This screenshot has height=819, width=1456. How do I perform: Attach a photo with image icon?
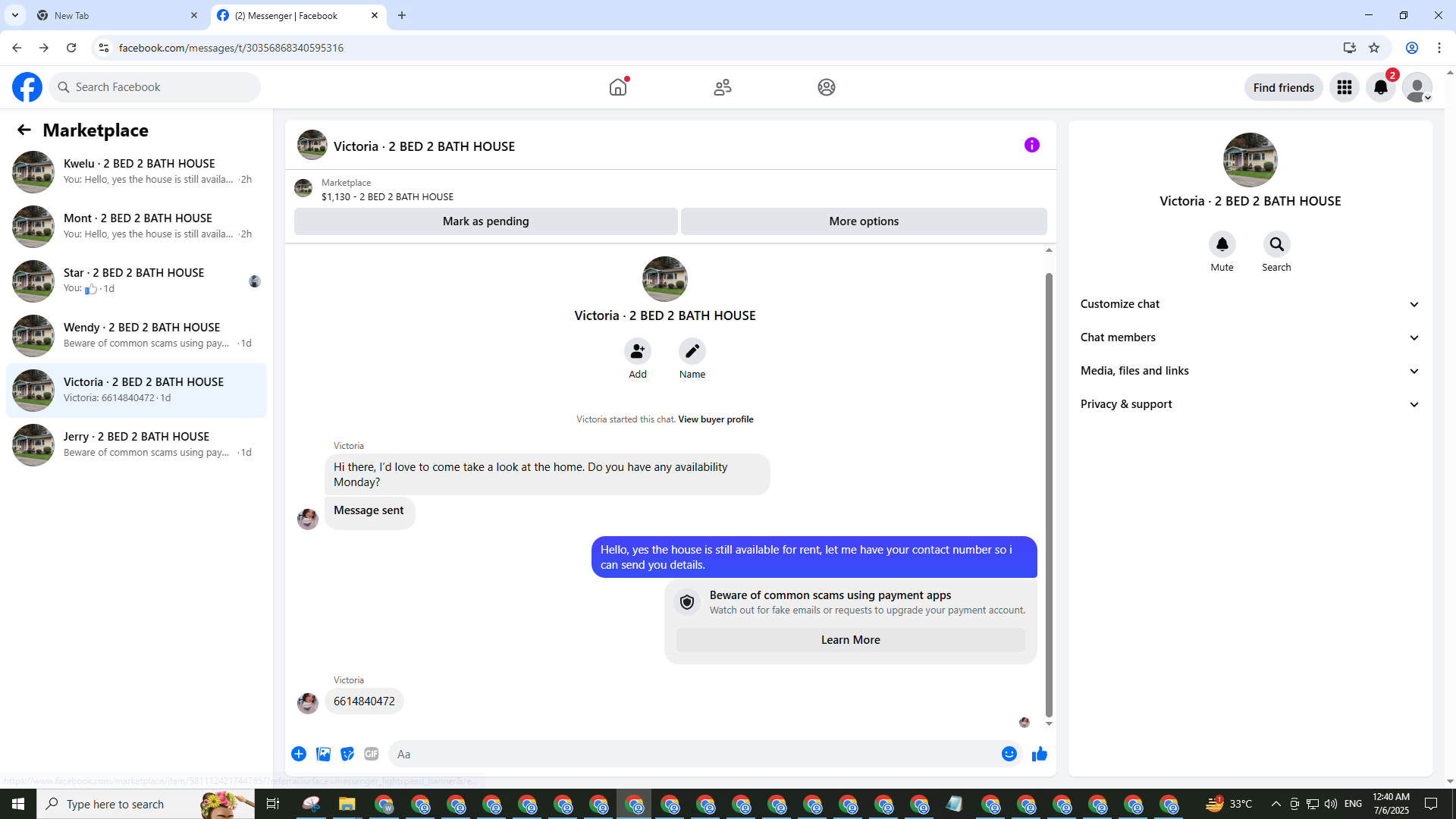pyautogui.click(x=323, y=754)
